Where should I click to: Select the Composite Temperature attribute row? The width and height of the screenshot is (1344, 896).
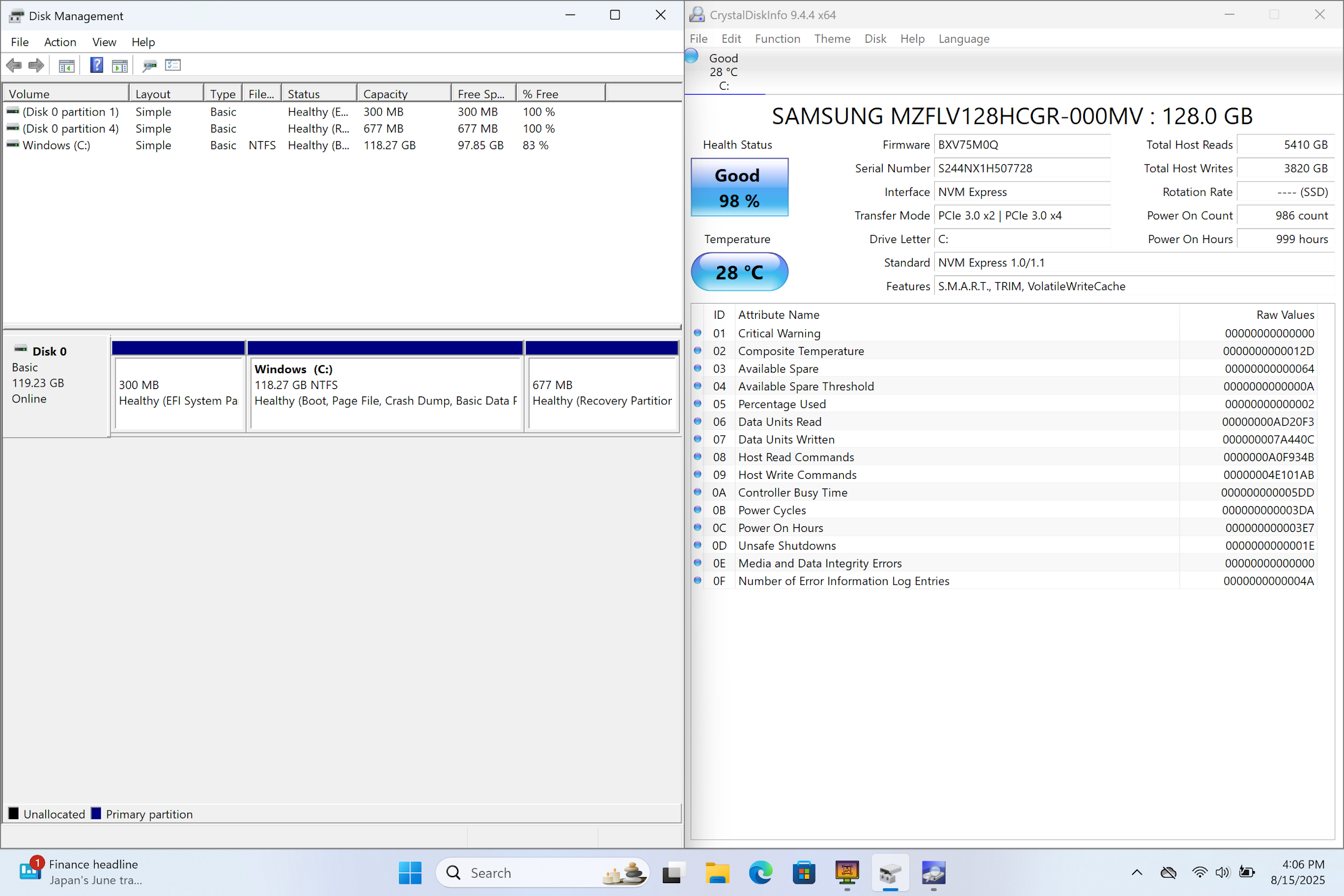1004,351
